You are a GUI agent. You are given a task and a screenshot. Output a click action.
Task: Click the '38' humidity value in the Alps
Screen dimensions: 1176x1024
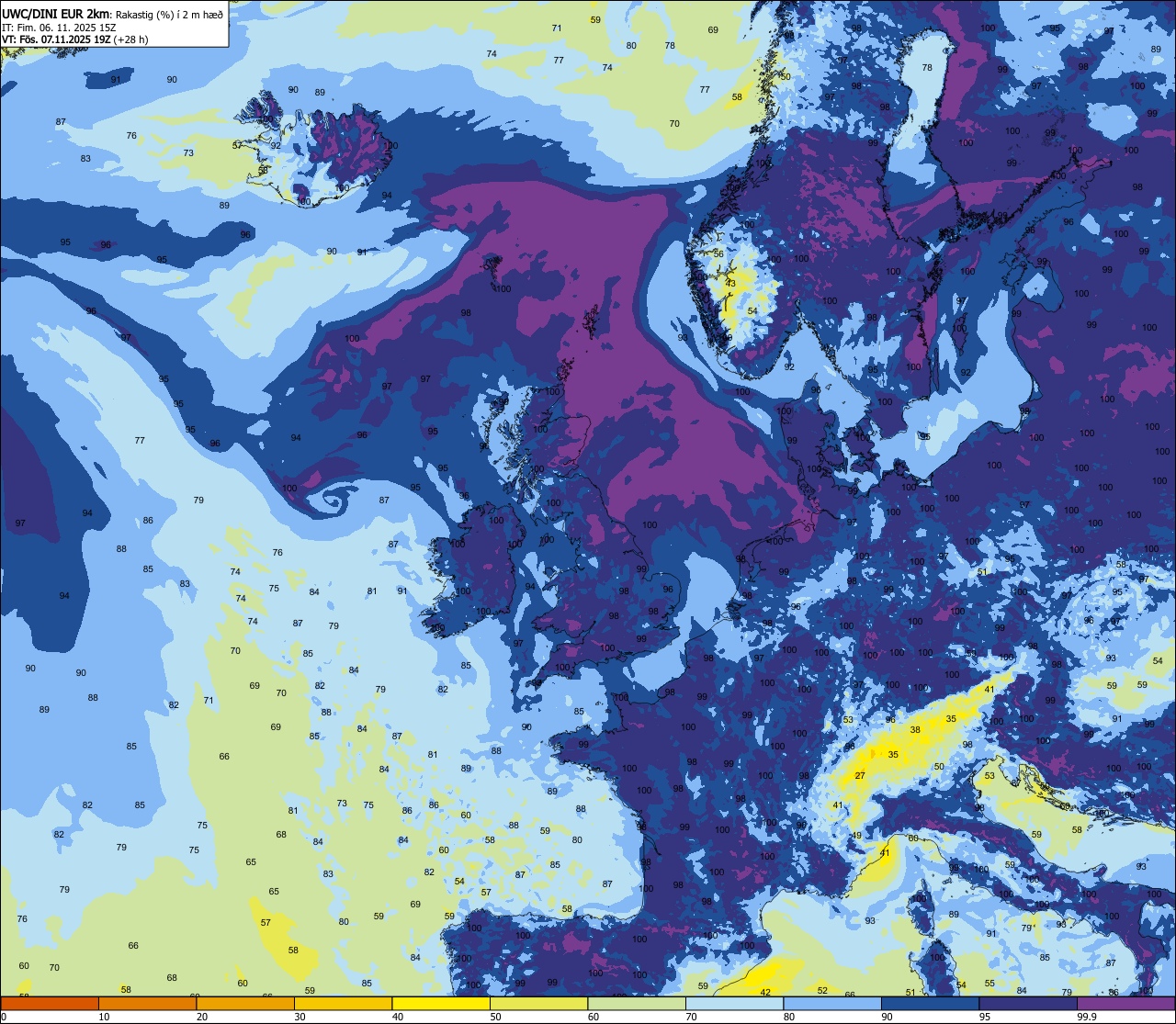pos(915,730)
